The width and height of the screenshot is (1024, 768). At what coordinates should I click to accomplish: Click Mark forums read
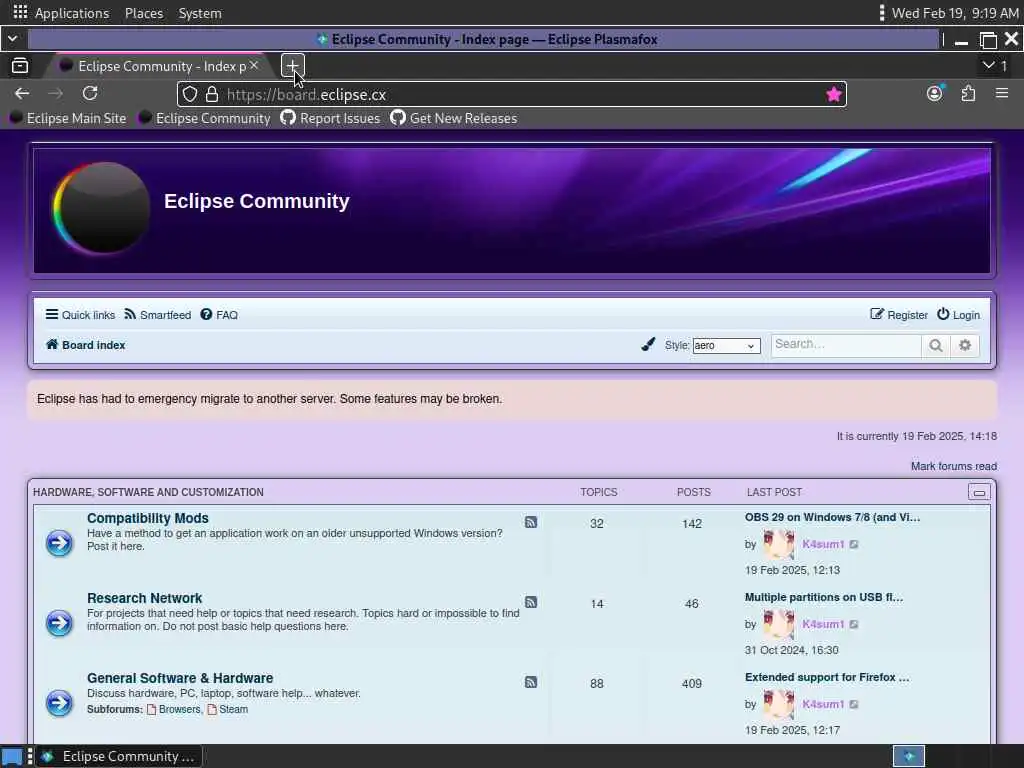tap(953, 466)
